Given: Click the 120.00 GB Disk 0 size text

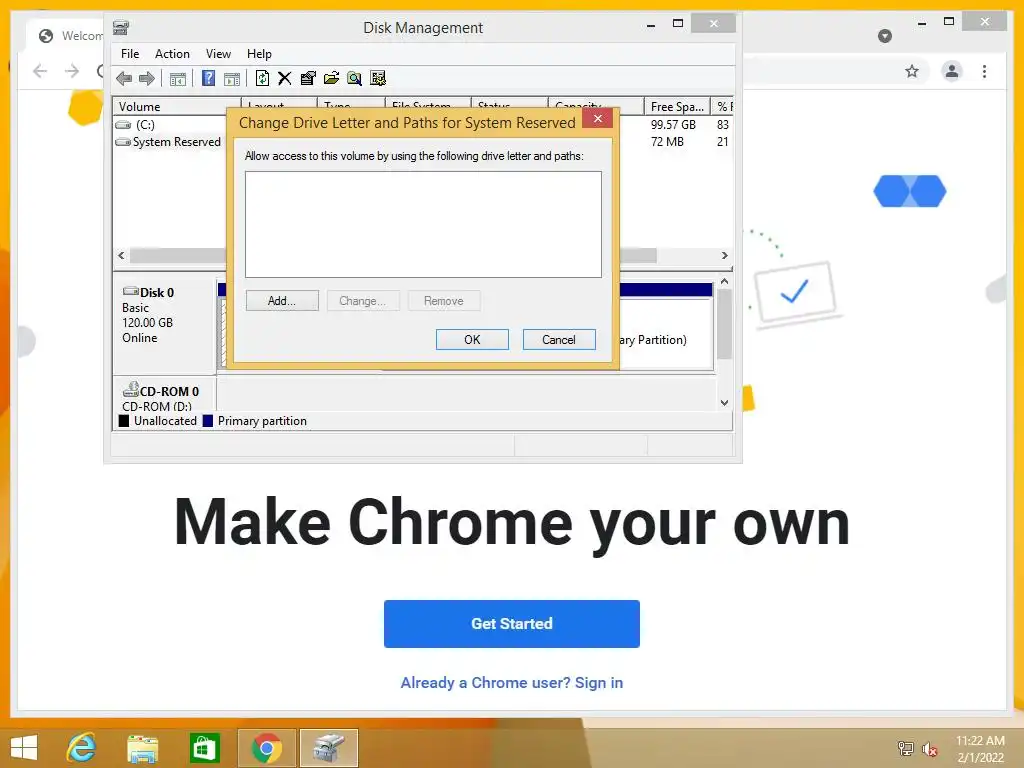Looking at the screenshot, I should pos(148,323).
